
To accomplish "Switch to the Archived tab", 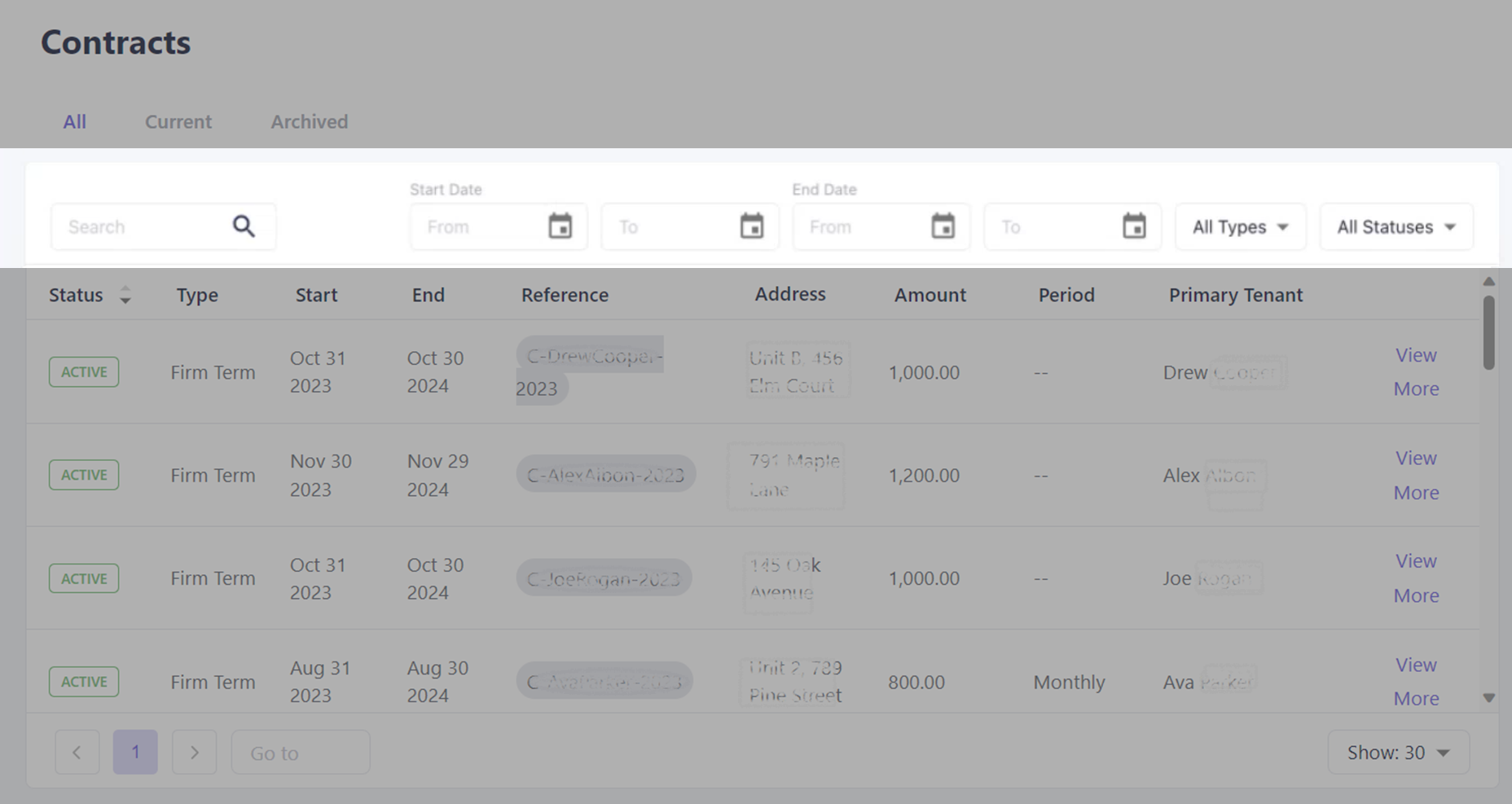I will pos(309,122).
